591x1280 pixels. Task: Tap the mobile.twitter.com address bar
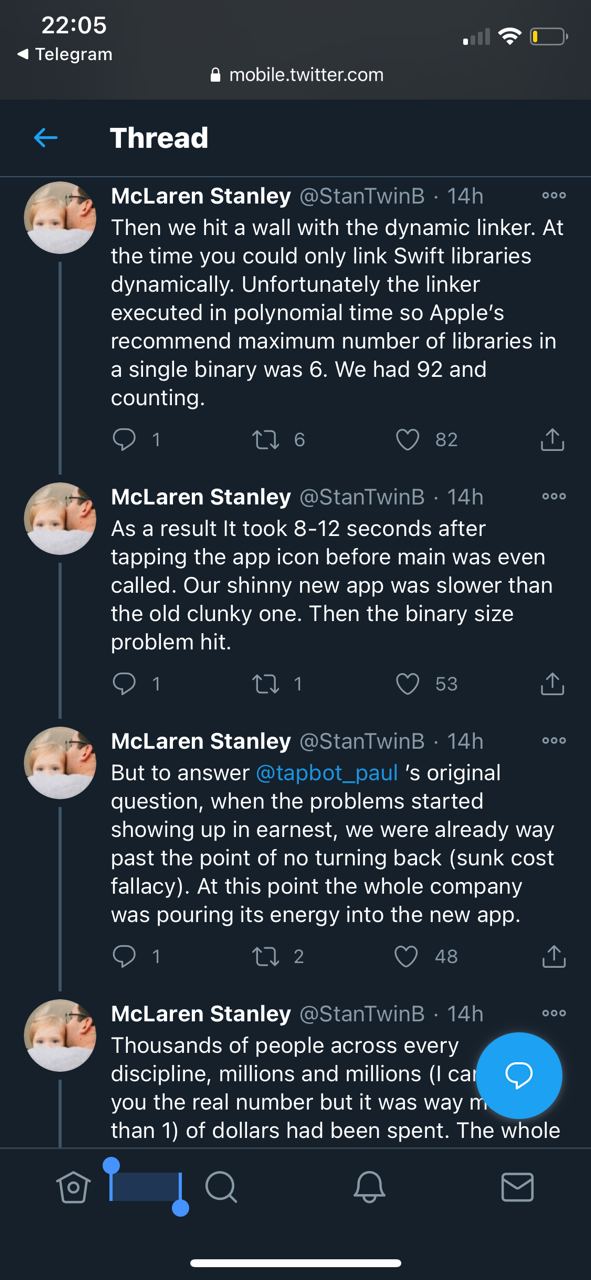tap(296, 75)
